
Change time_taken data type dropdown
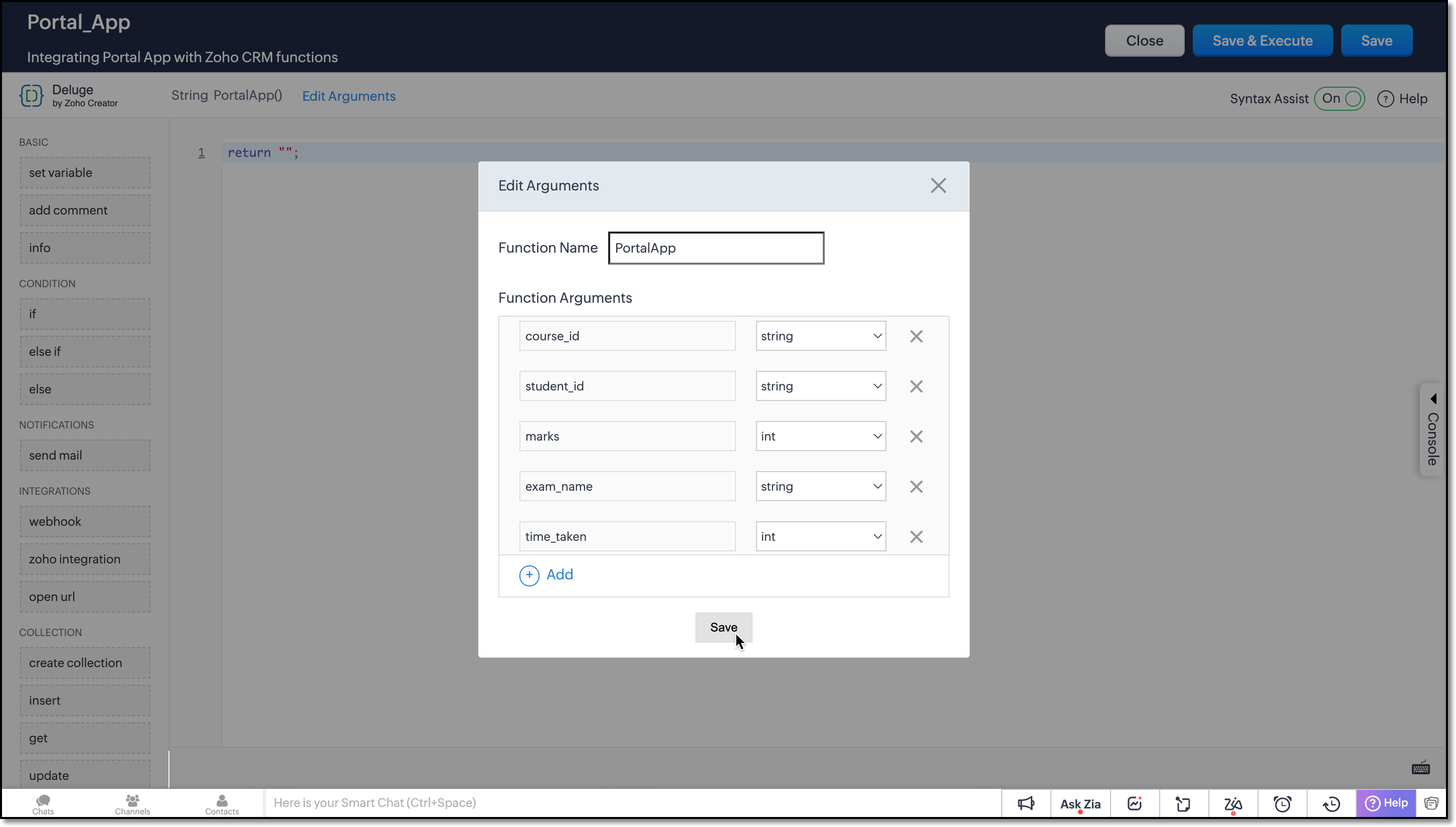(x=820, y=536)
